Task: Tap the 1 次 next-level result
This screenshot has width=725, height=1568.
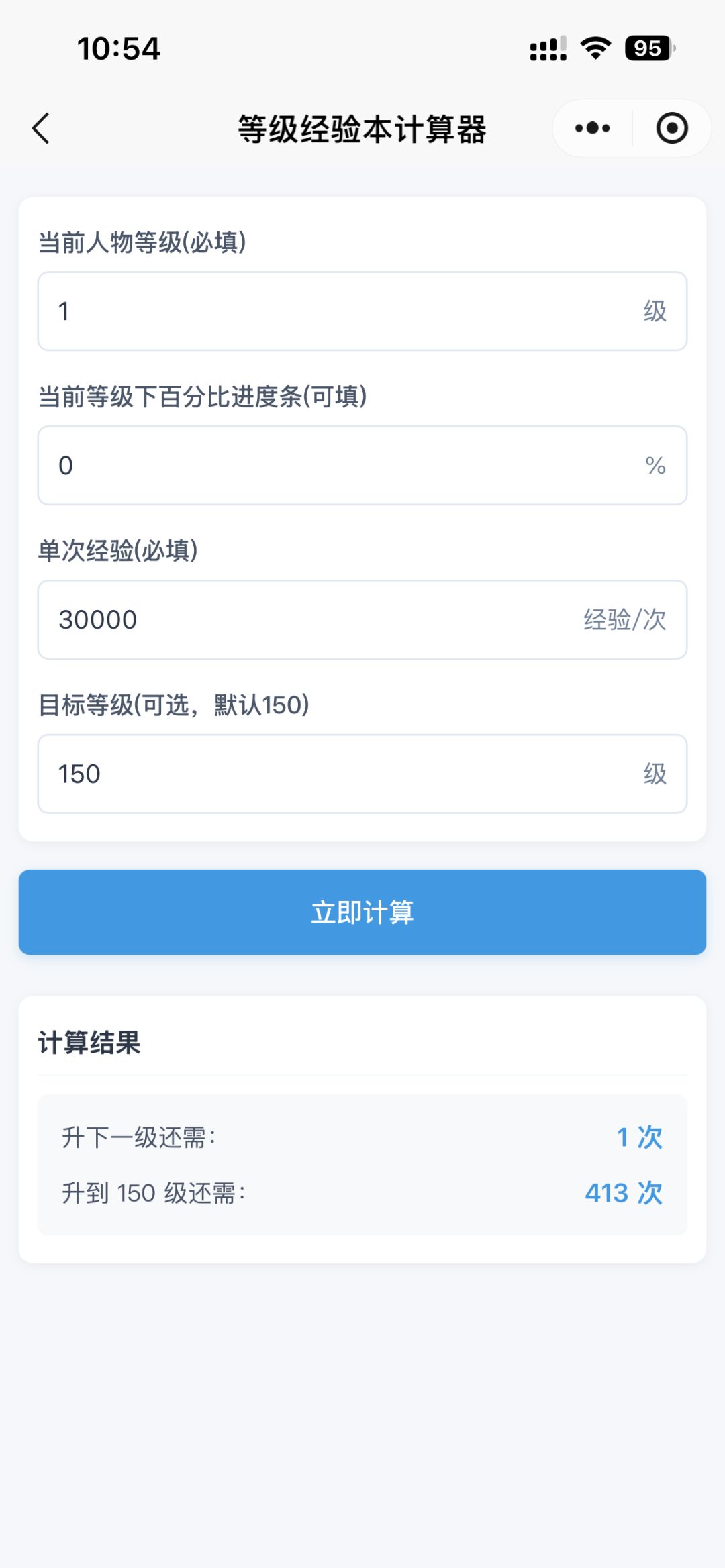Action: click(x=639, y=1137)
